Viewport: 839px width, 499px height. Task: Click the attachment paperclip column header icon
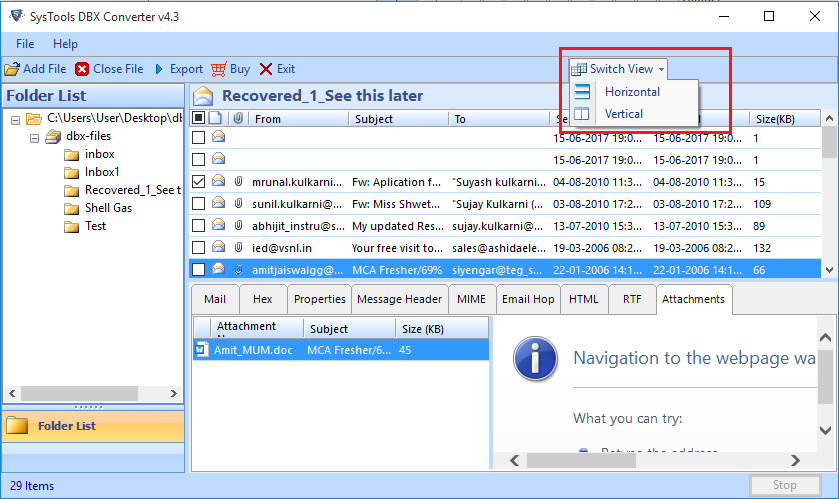point(238,118)
